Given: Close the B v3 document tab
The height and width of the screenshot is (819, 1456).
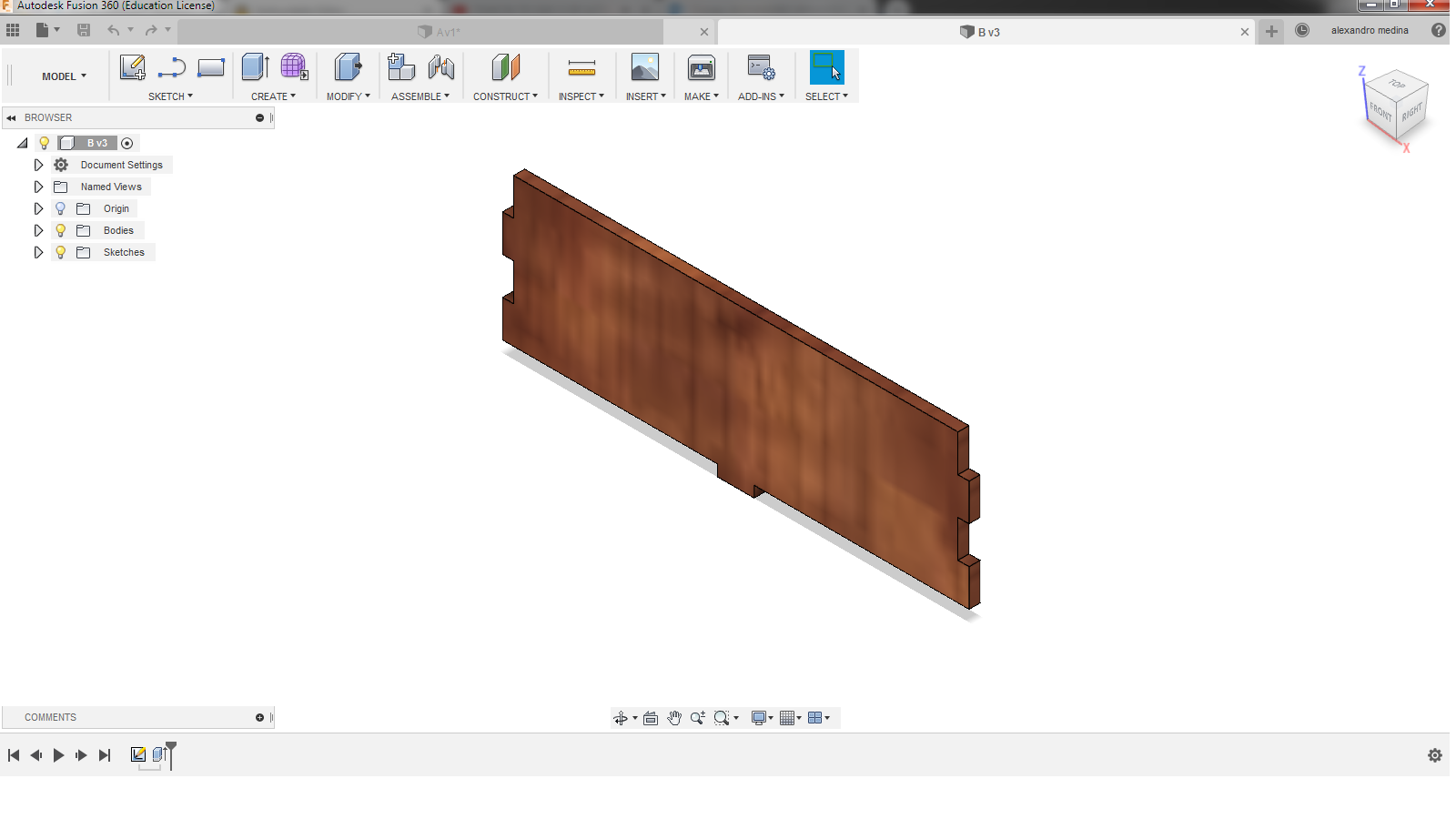Looking at the screenshot, I should 1245,32.
